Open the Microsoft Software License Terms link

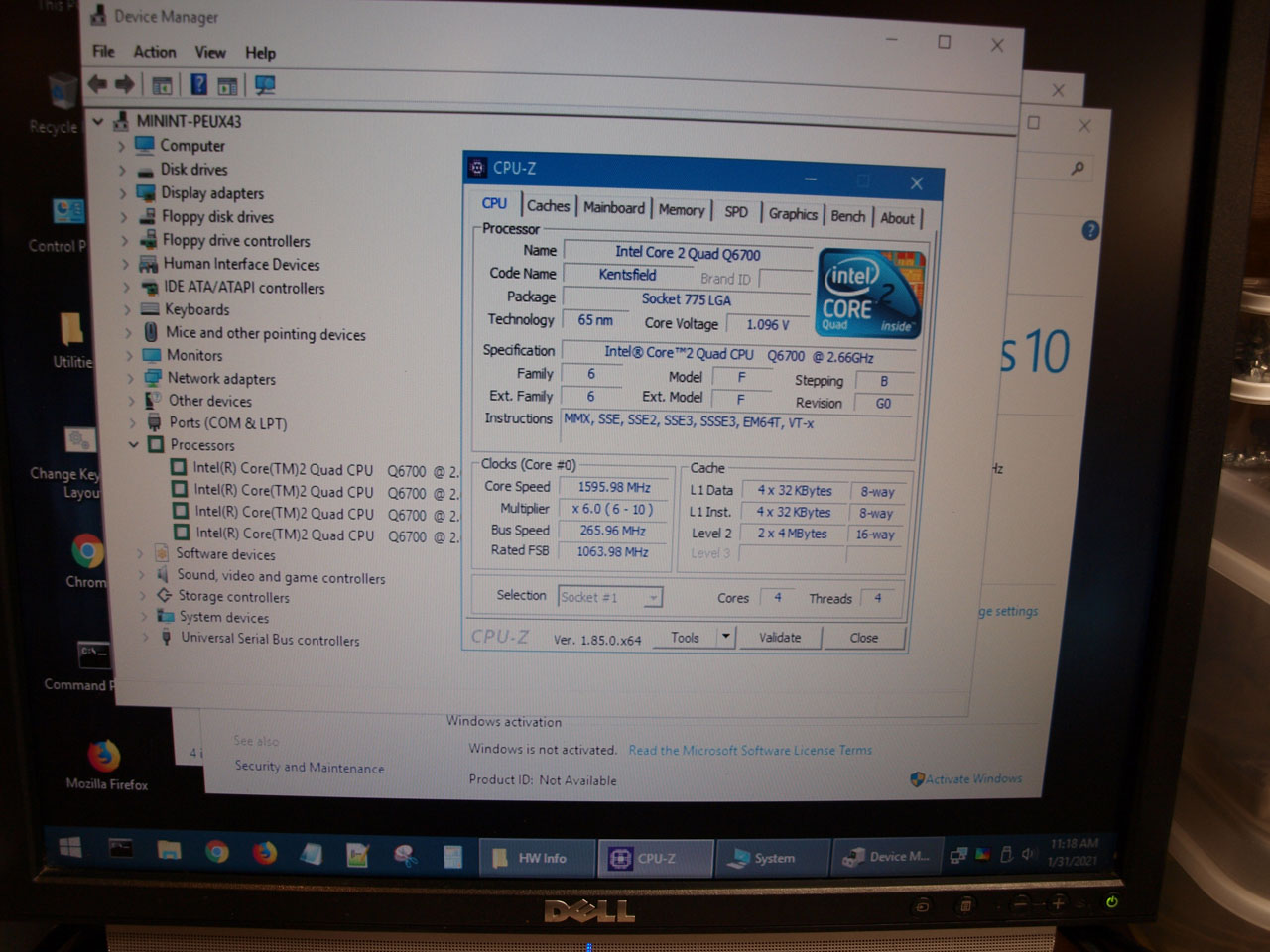(x=750, y=751)
